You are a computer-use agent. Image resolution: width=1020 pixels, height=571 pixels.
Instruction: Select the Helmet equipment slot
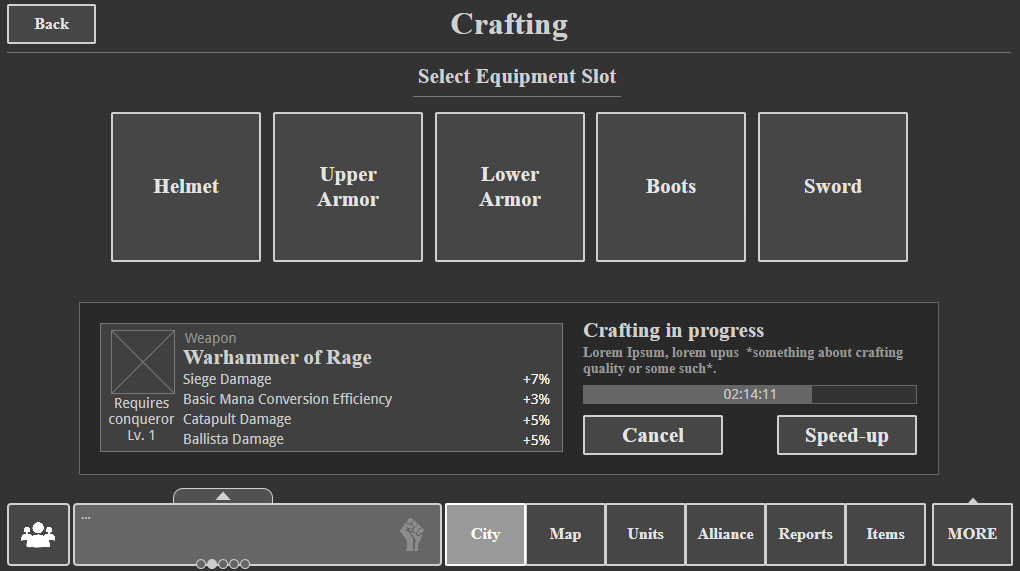pos(186,187)
